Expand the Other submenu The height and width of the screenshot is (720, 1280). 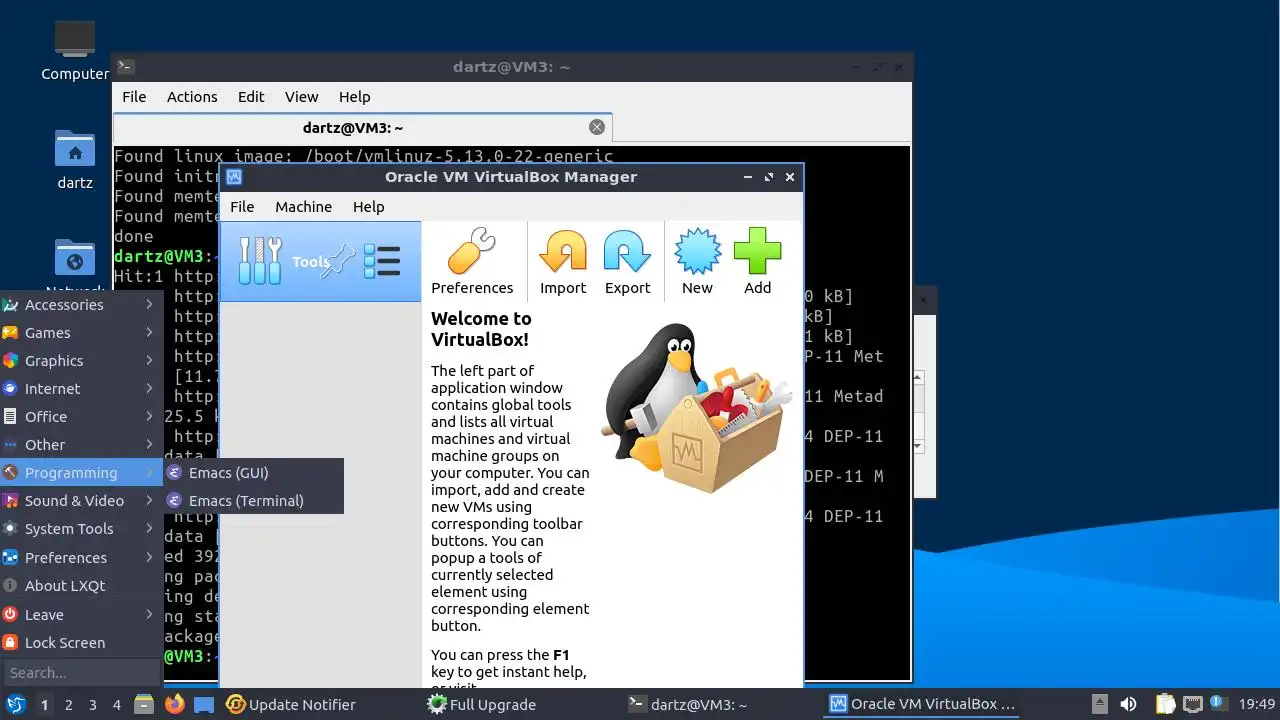[81, 444]
